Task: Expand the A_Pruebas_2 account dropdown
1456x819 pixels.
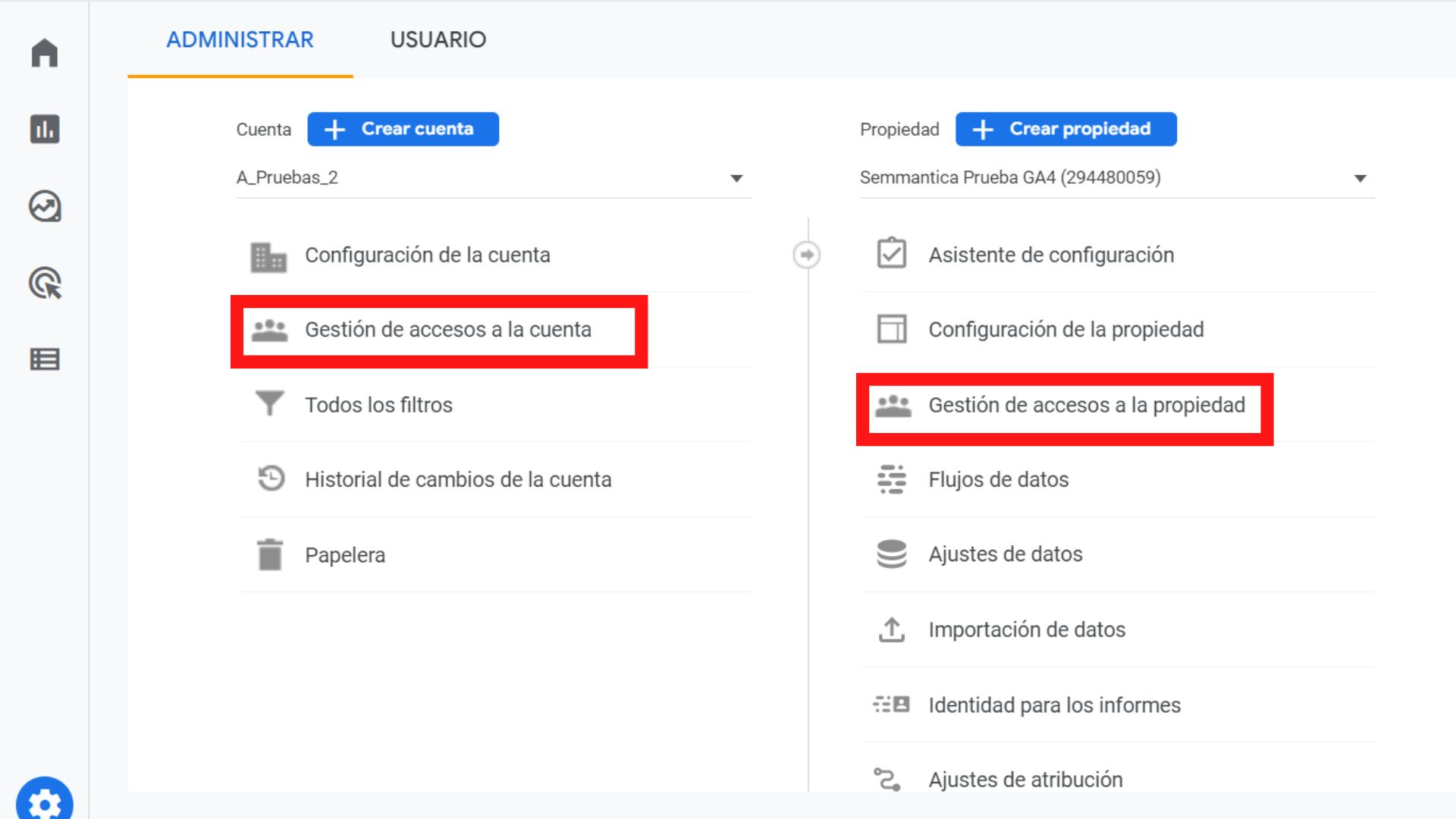Action: [736, 178]
